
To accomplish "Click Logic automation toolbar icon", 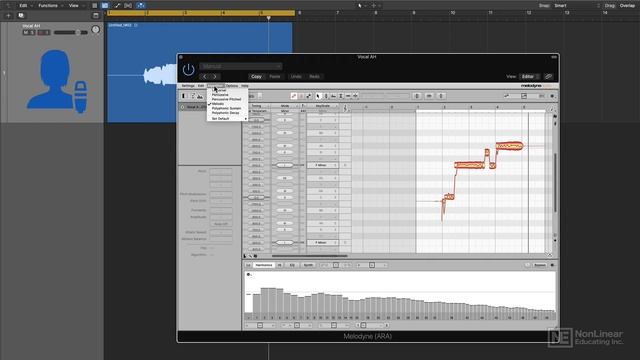I will click(x=117, y=5).
